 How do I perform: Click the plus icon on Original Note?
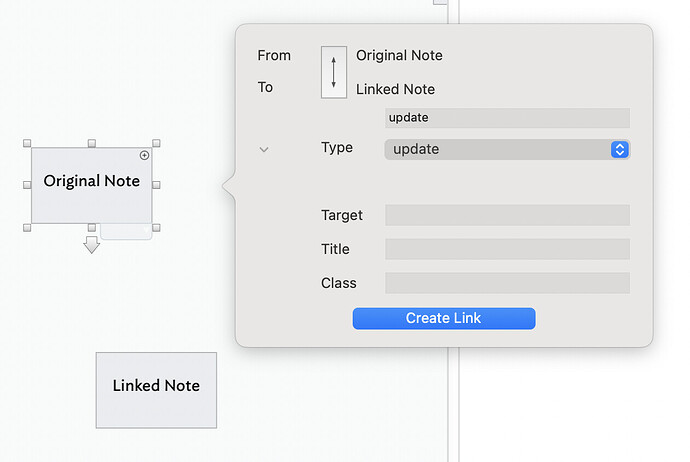click(144, 156)
